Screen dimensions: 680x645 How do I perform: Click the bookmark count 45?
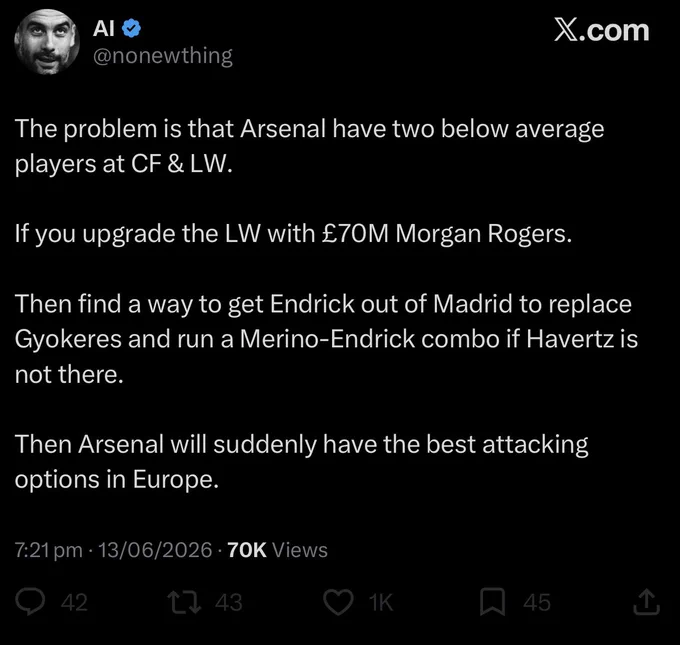pyautogui.click(x=537, y=602)
